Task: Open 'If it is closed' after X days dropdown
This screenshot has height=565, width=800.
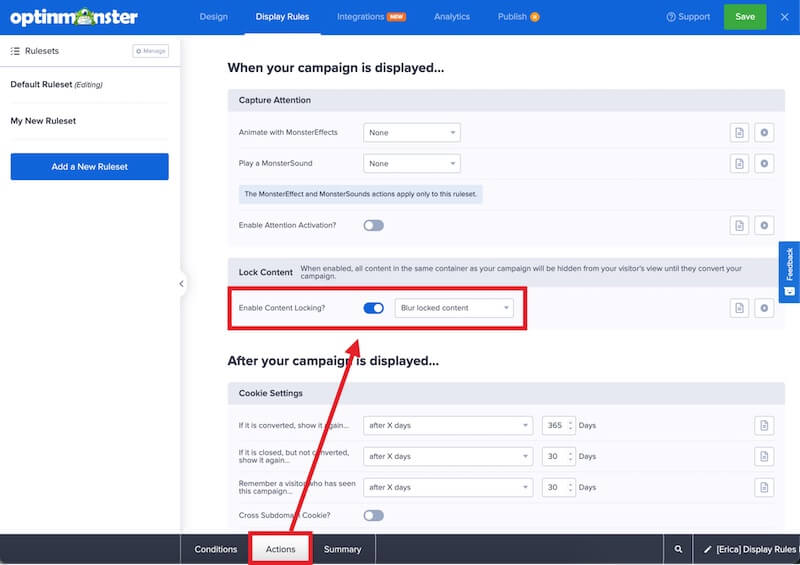Action: tap(448, 456)
